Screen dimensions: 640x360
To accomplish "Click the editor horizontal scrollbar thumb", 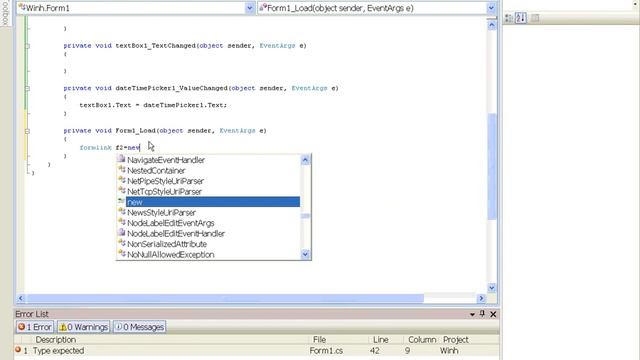I will pyautogui.click(x=225, y=298).
